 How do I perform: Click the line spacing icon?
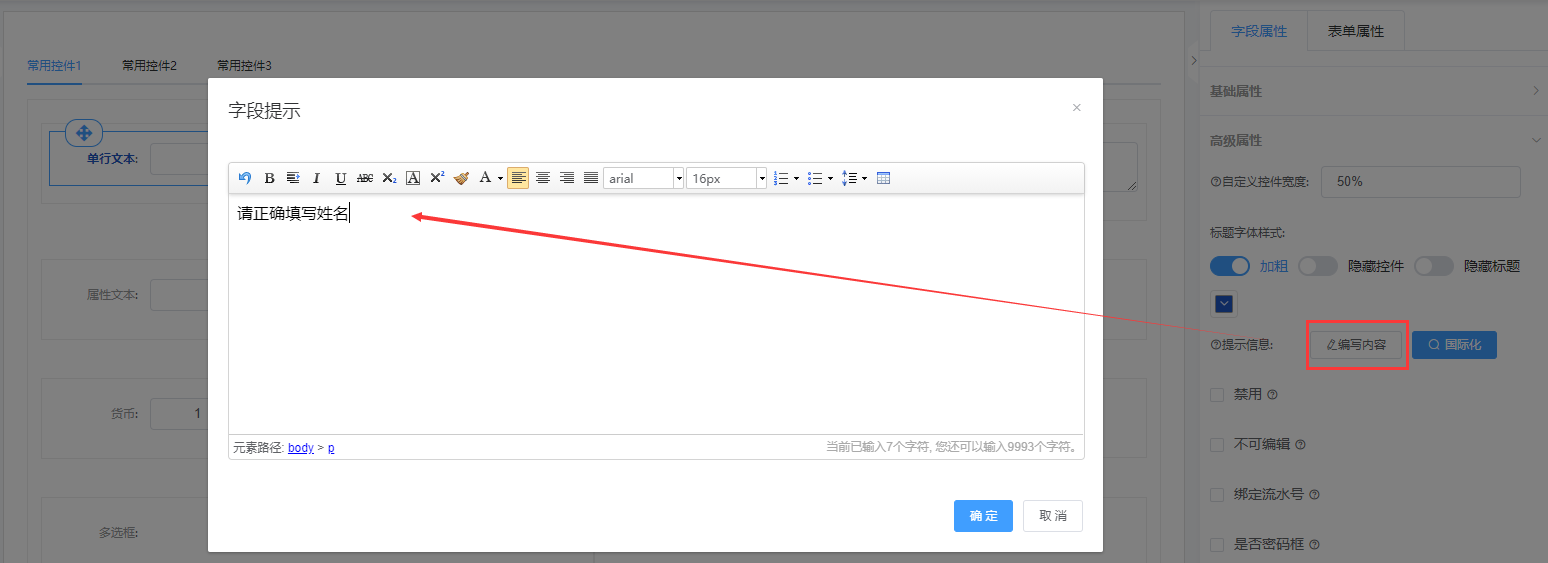849,178
